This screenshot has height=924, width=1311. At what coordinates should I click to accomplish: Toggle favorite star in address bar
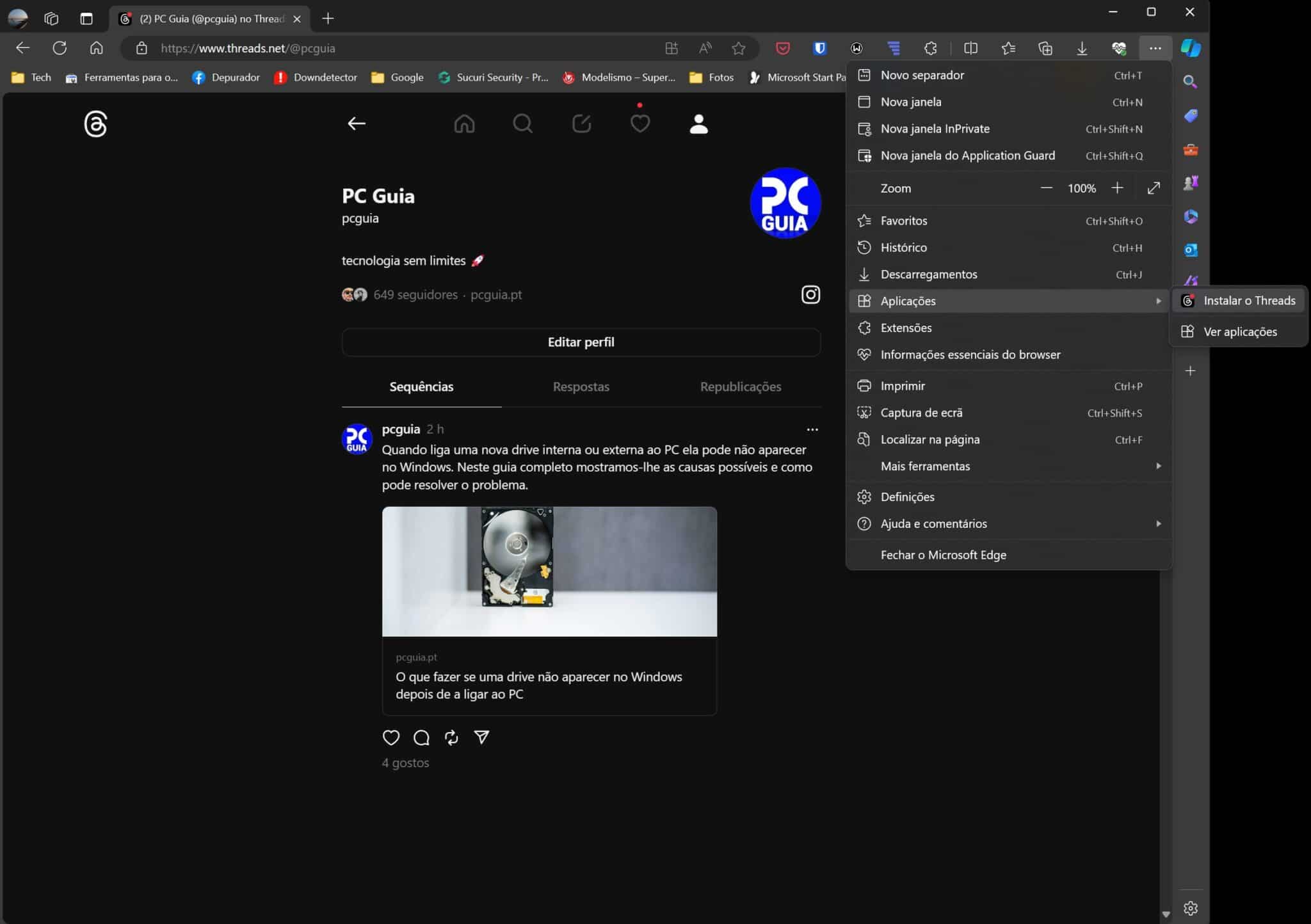[738, 48]
